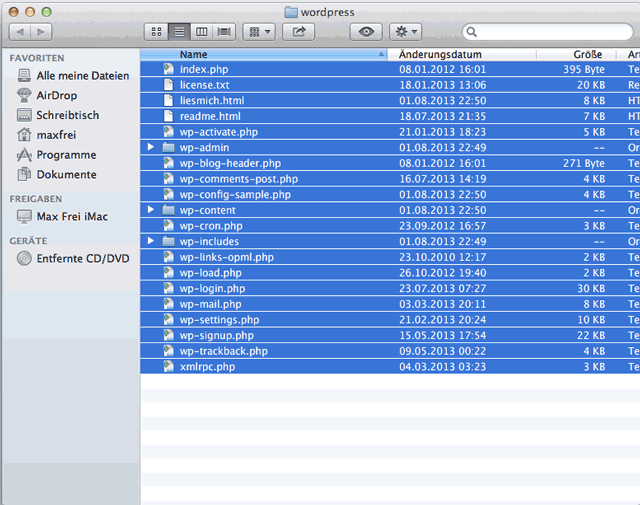Click the wp-activate.php file icon
640x505 pixels.
(168, 131)
